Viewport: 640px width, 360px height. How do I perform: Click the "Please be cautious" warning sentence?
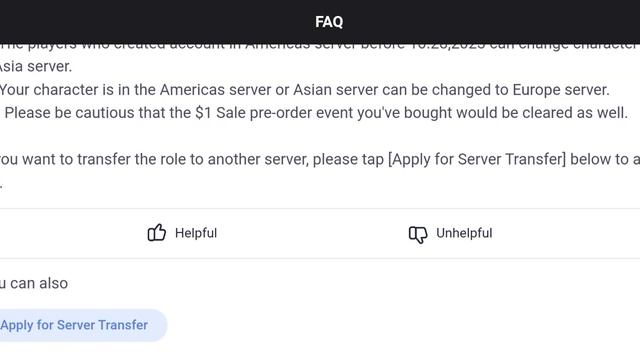tap(316, 113)
